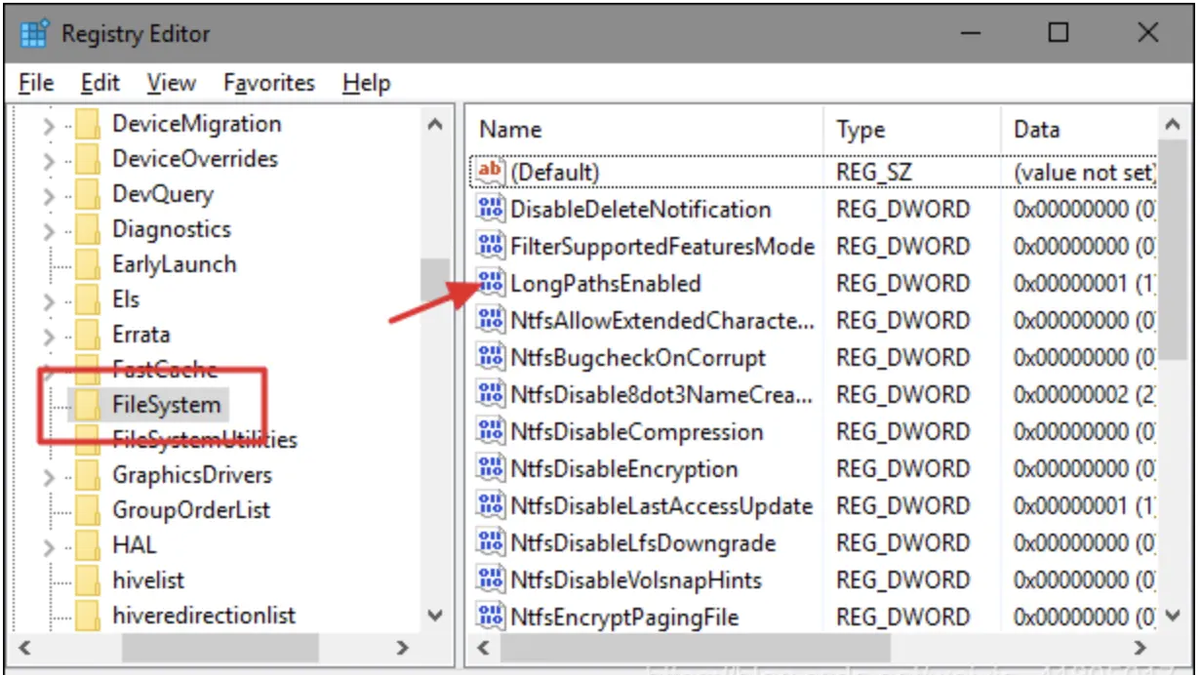This screenshot has height=675, width=1200.
Task: Click the Registry Editor title bar icon
Action: point(34,33)
